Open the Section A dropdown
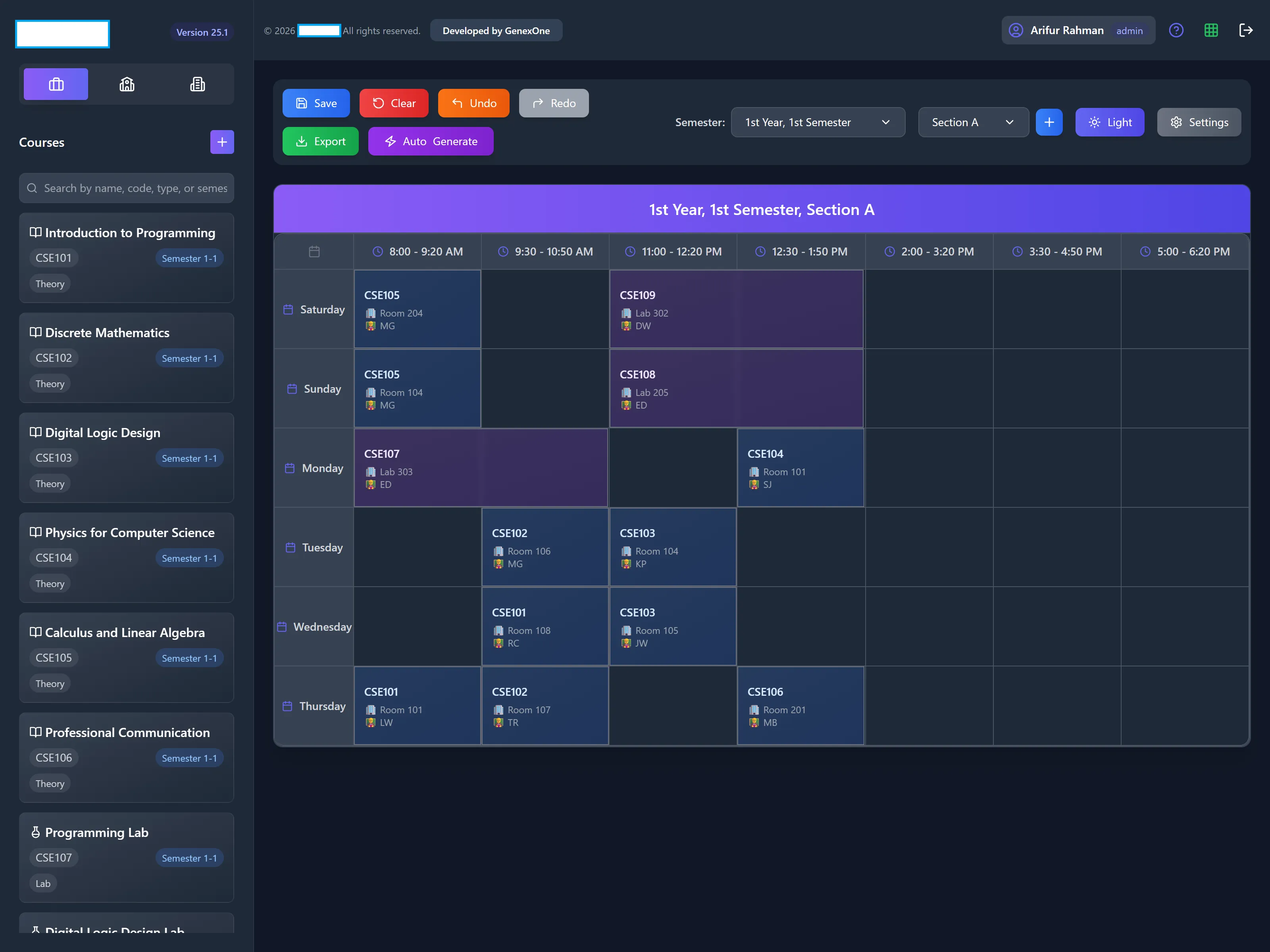Image resolution: width=1270 pixels, height=952 pixels. click(x=973, y=122)
